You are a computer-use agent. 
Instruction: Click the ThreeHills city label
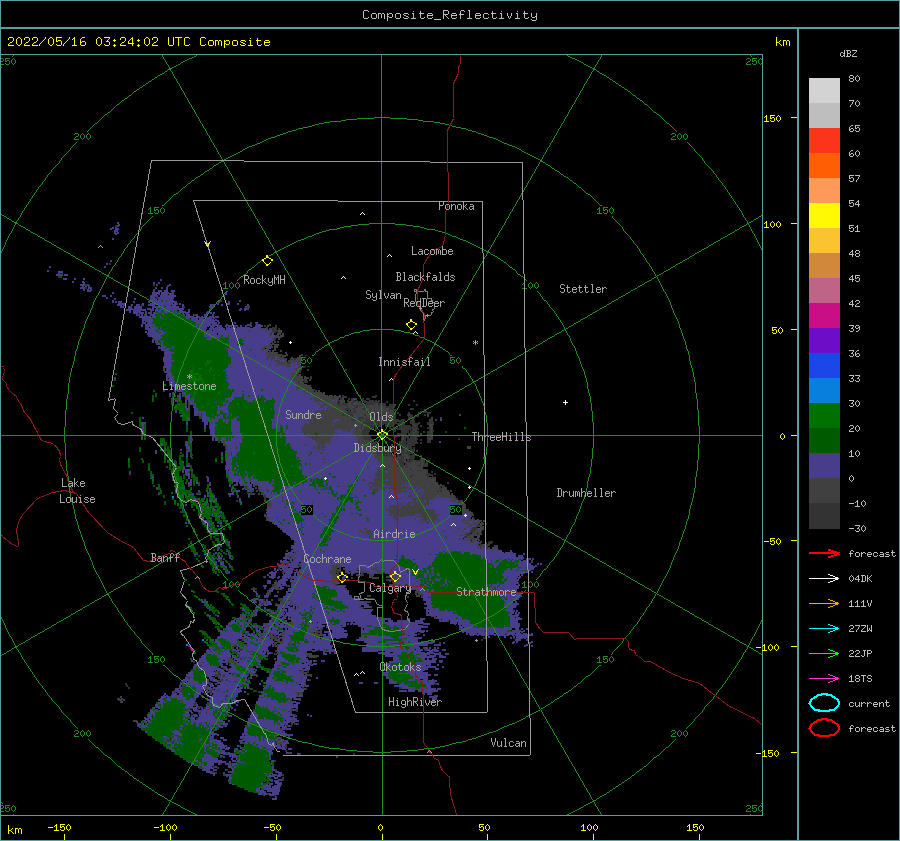501,437
